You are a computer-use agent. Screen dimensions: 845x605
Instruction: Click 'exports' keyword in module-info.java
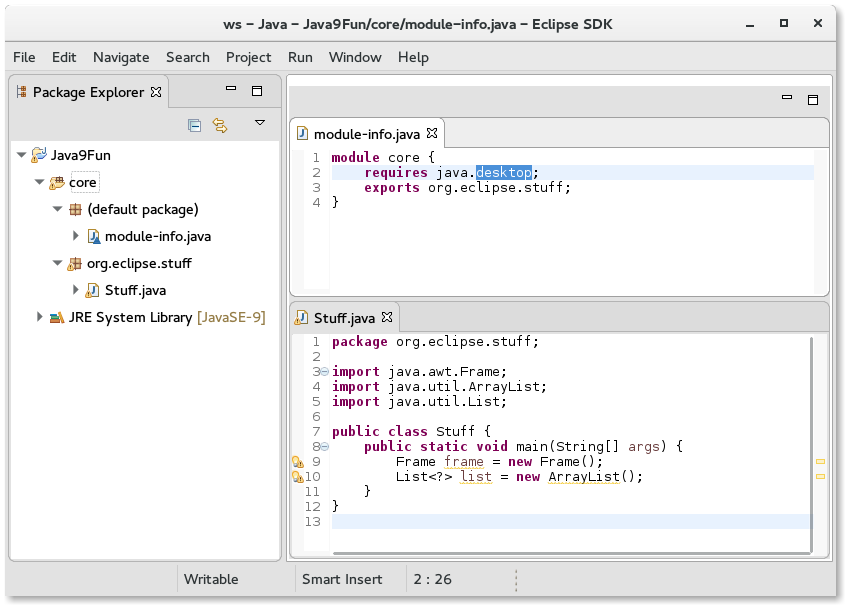392,187
